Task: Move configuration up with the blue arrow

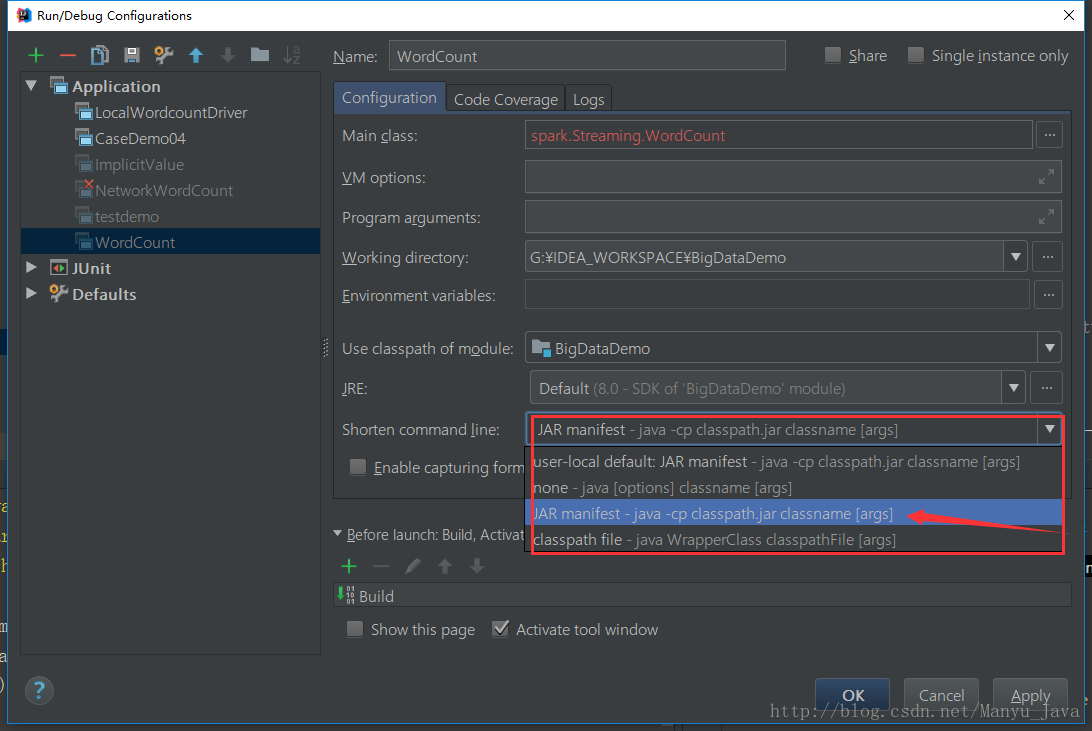Action: click(196, 55)
